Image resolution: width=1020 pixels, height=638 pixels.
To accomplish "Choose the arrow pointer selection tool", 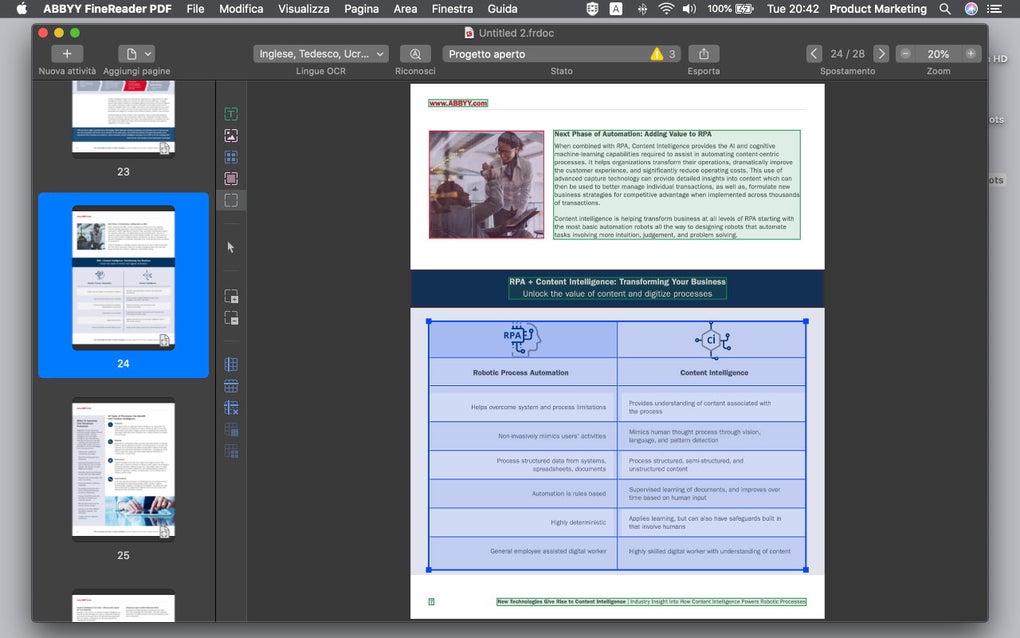I will point(231,247).
